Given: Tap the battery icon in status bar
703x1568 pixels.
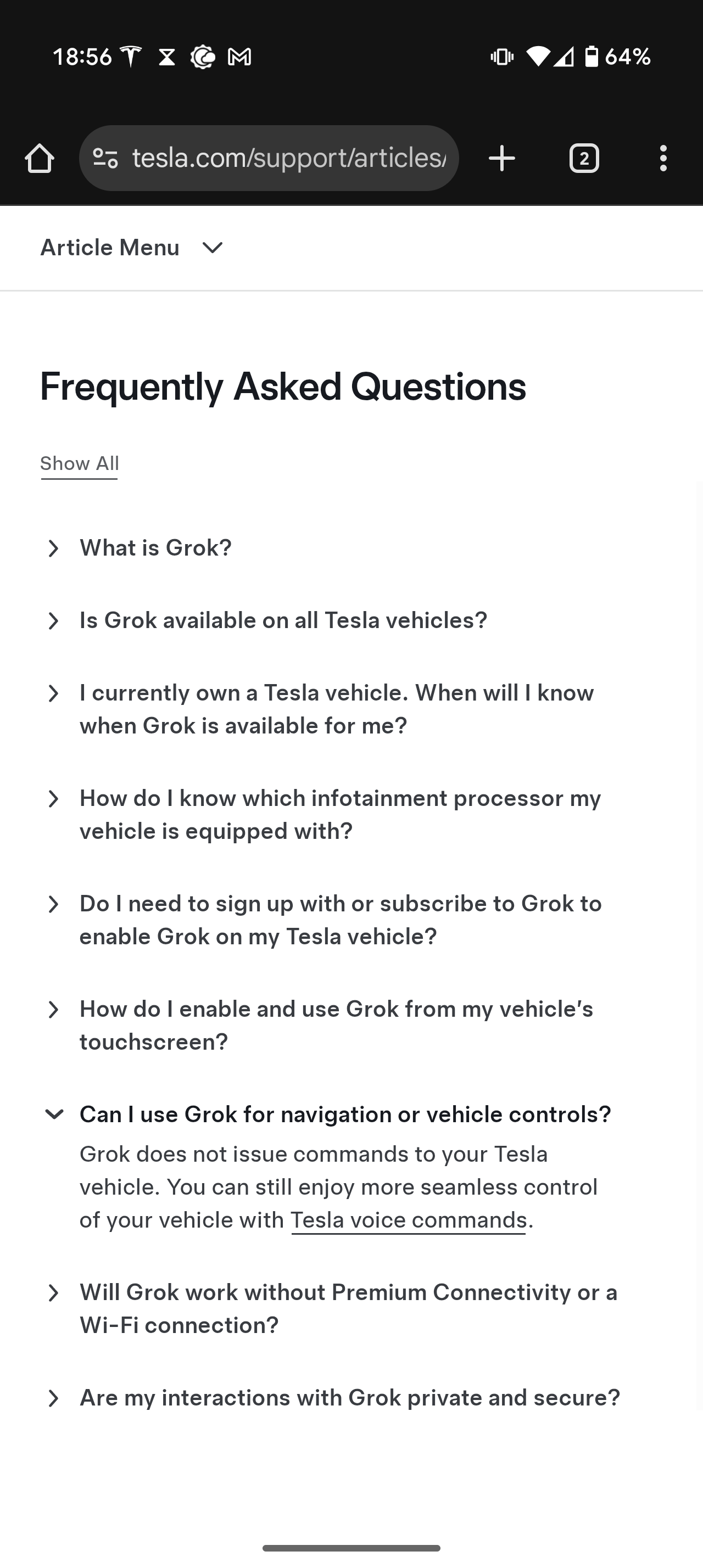Looking at the screenshot, I should pos(591,57).
